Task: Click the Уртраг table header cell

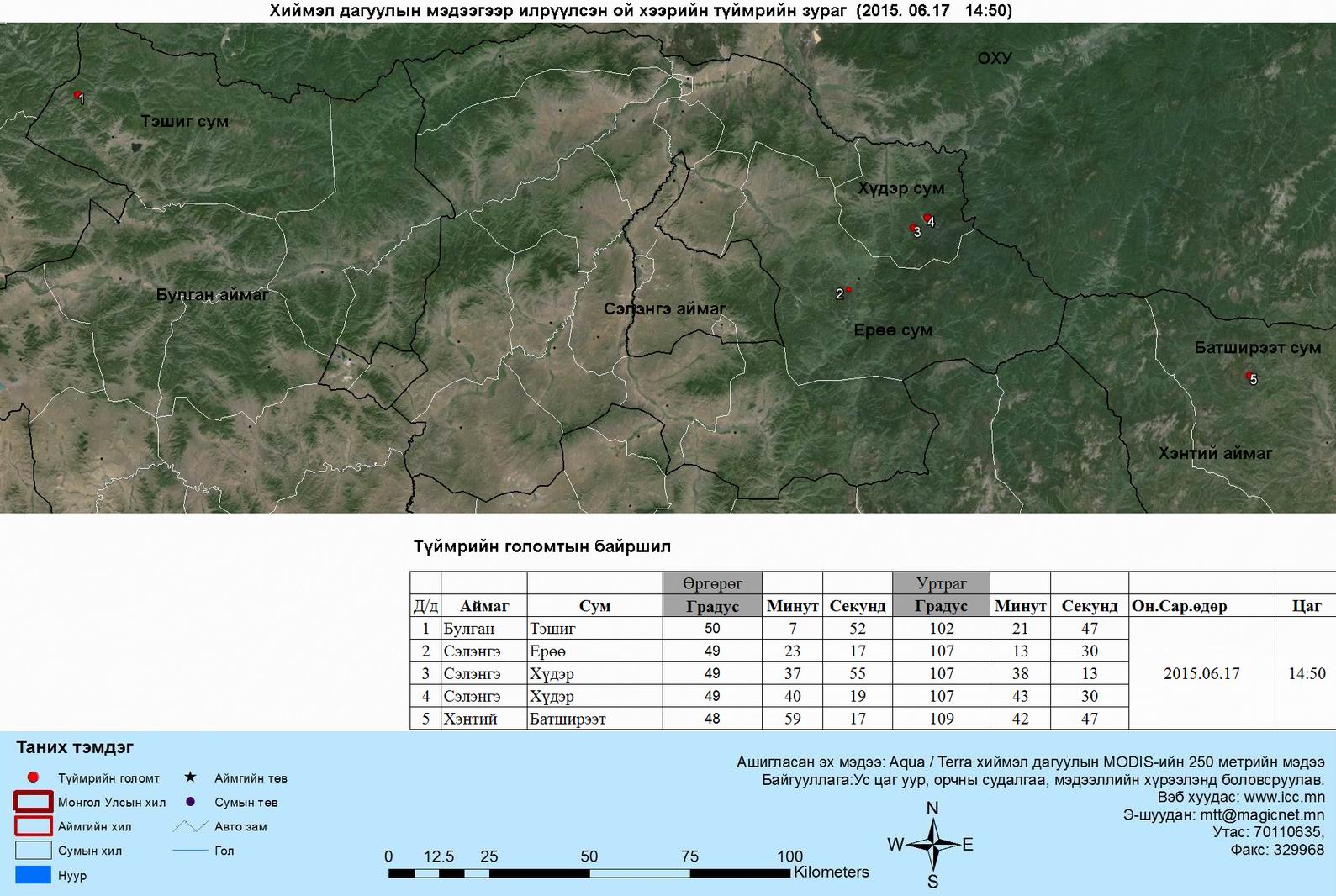Action: [941, 583]
